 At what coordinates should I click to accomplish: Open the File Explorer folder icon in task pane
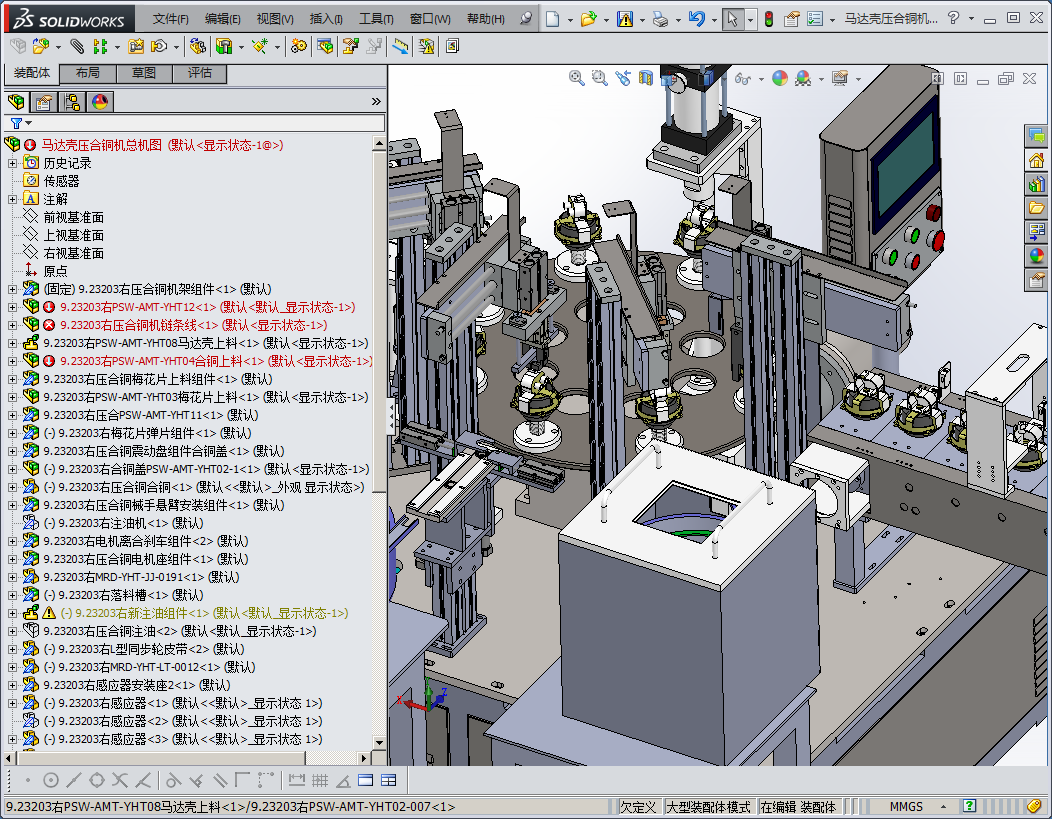tap(1037, 208)
